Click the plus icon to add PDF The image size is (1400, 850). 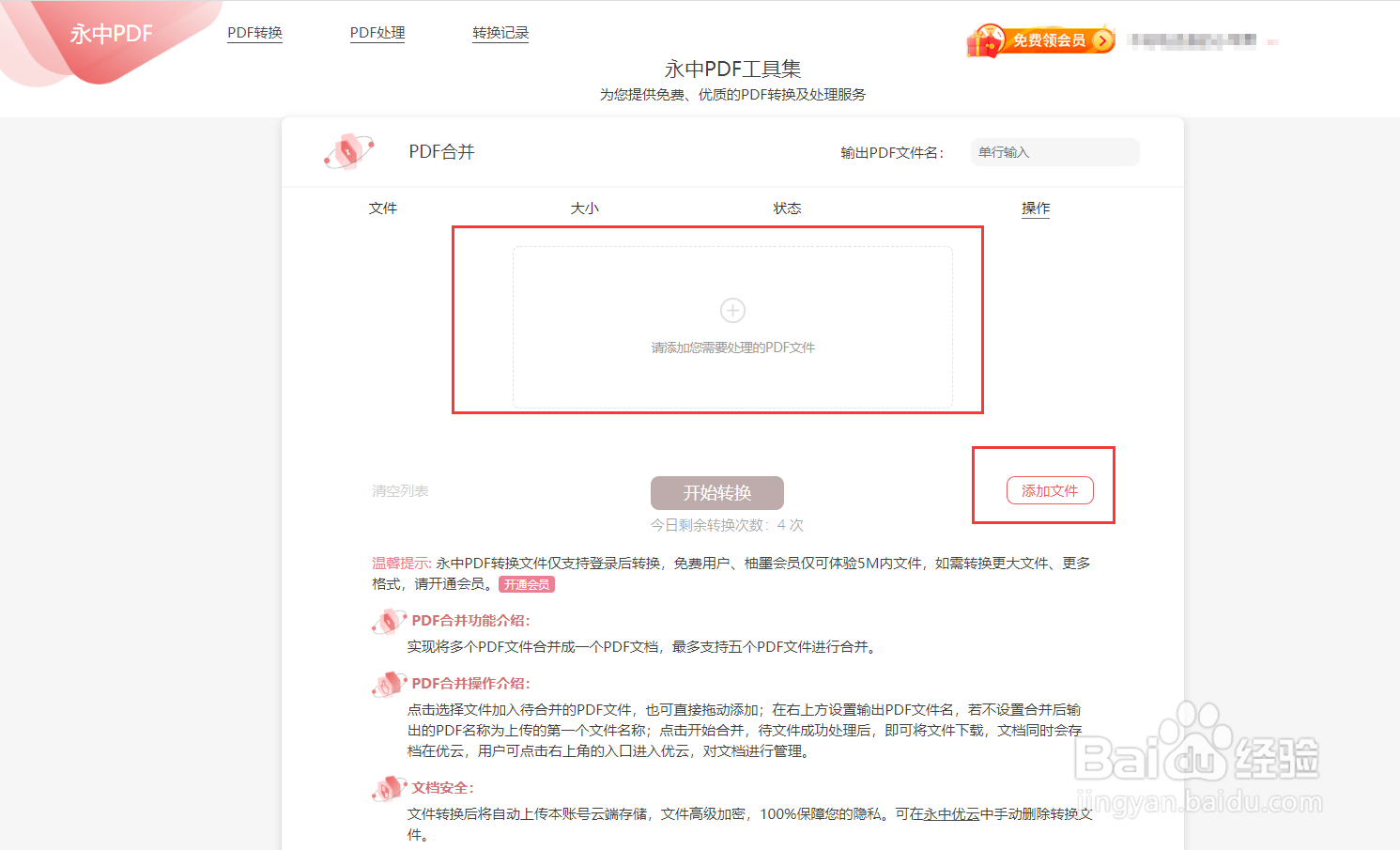coord(732,310)
